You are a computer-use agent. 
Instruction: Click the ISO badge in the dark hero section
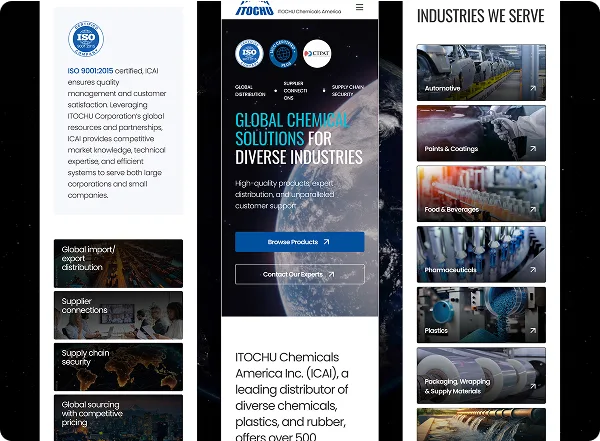pyautogui.click(x=249, y=53)
